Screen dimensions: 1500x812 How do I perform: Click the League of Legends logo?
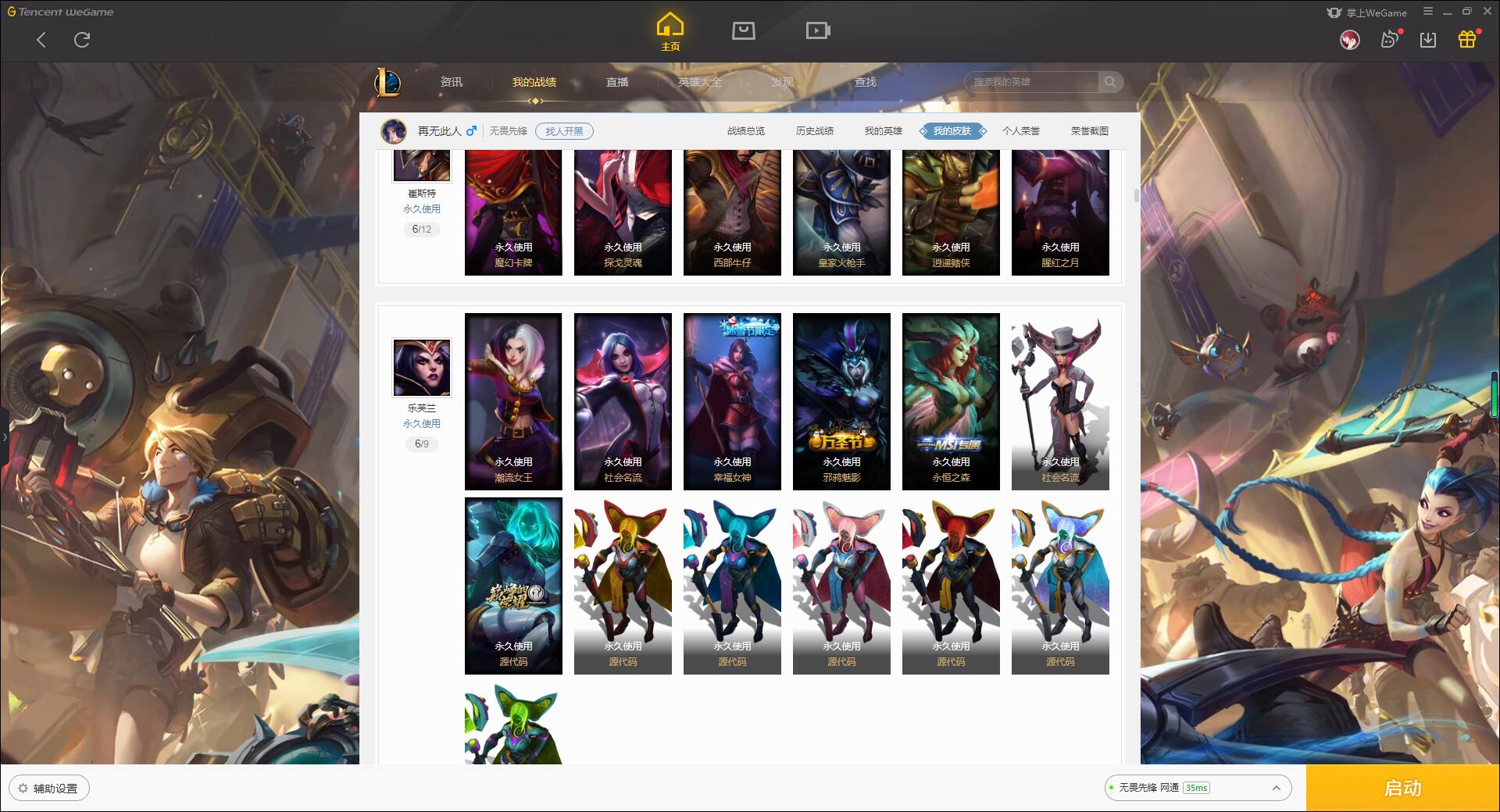click(387, 82)
